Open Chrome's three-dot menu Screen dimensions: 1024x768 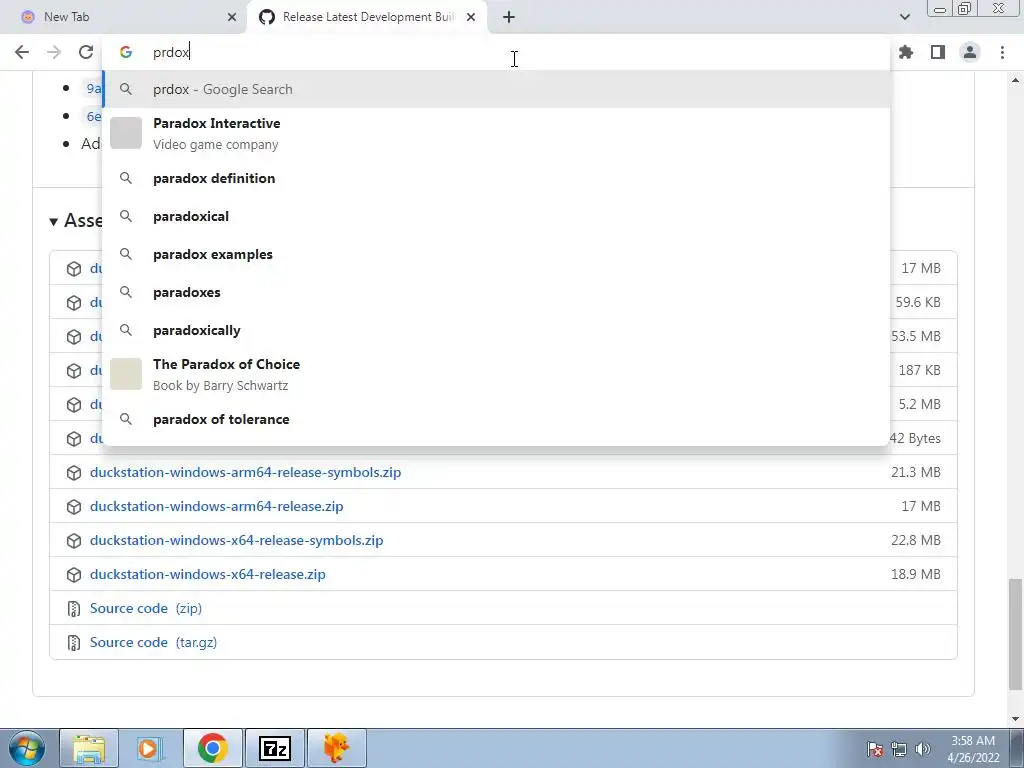click(x=1002, y=52)
